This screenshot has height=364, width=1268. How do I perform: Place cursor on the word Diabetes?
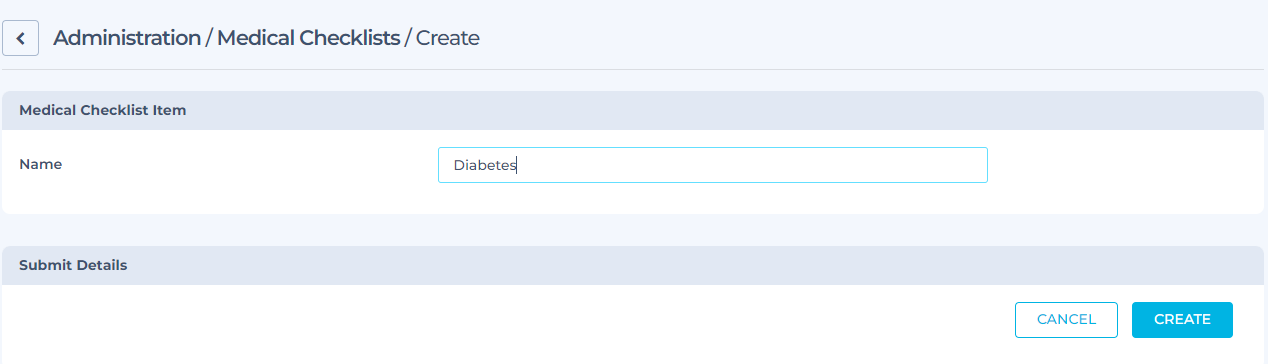(x=485, y=166)
